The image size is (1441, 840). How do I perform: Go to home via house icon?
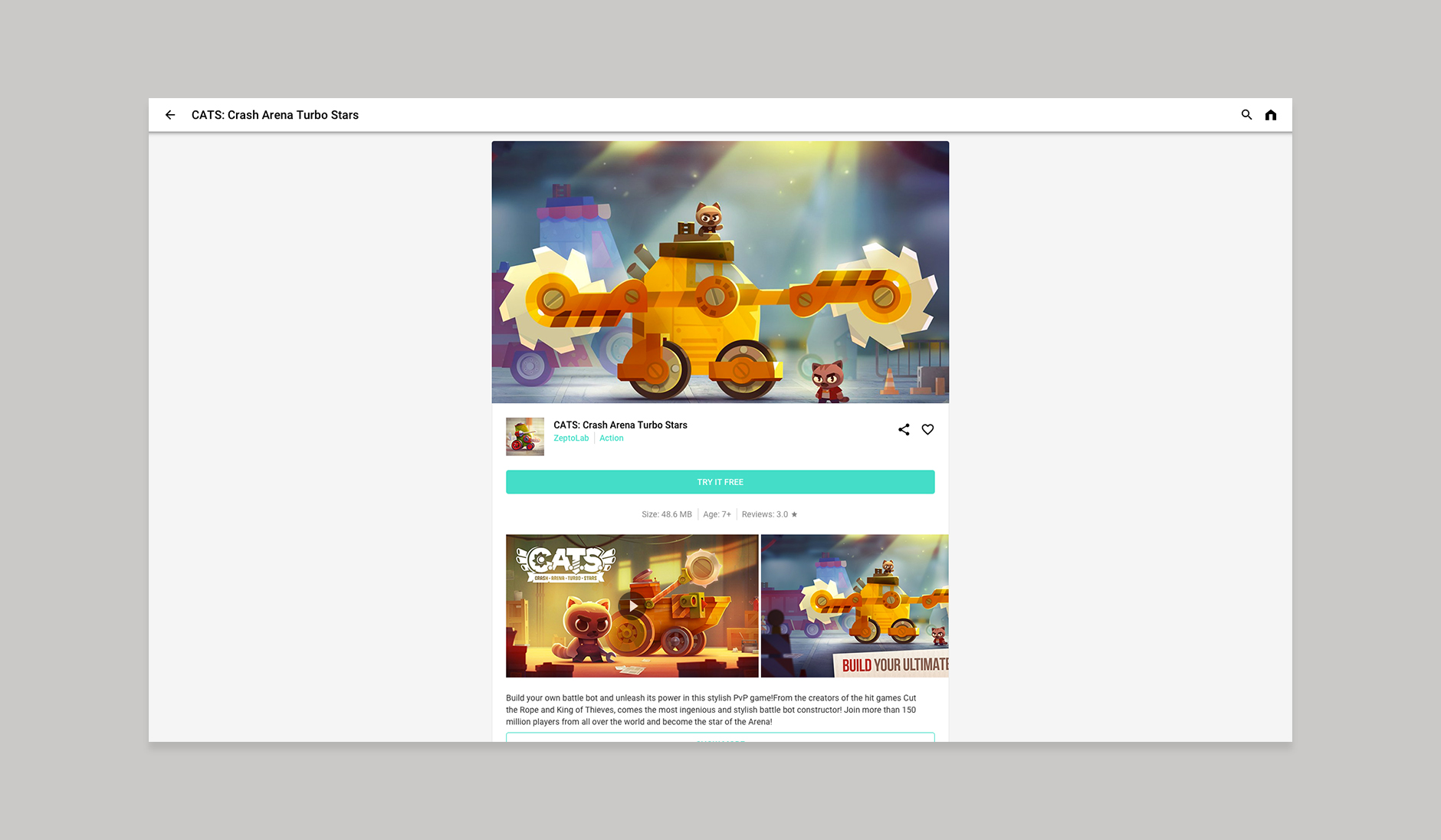[x=1271, y=115]
